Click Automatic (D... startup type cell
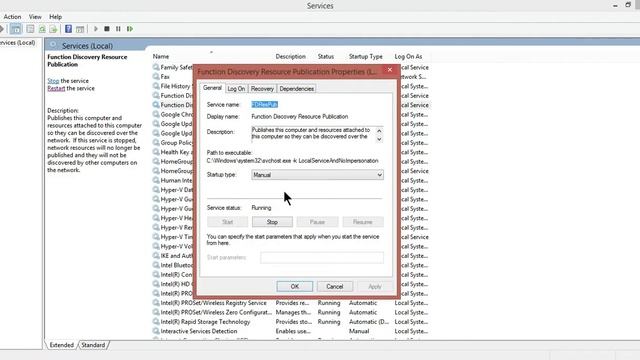 coord(369,322)
